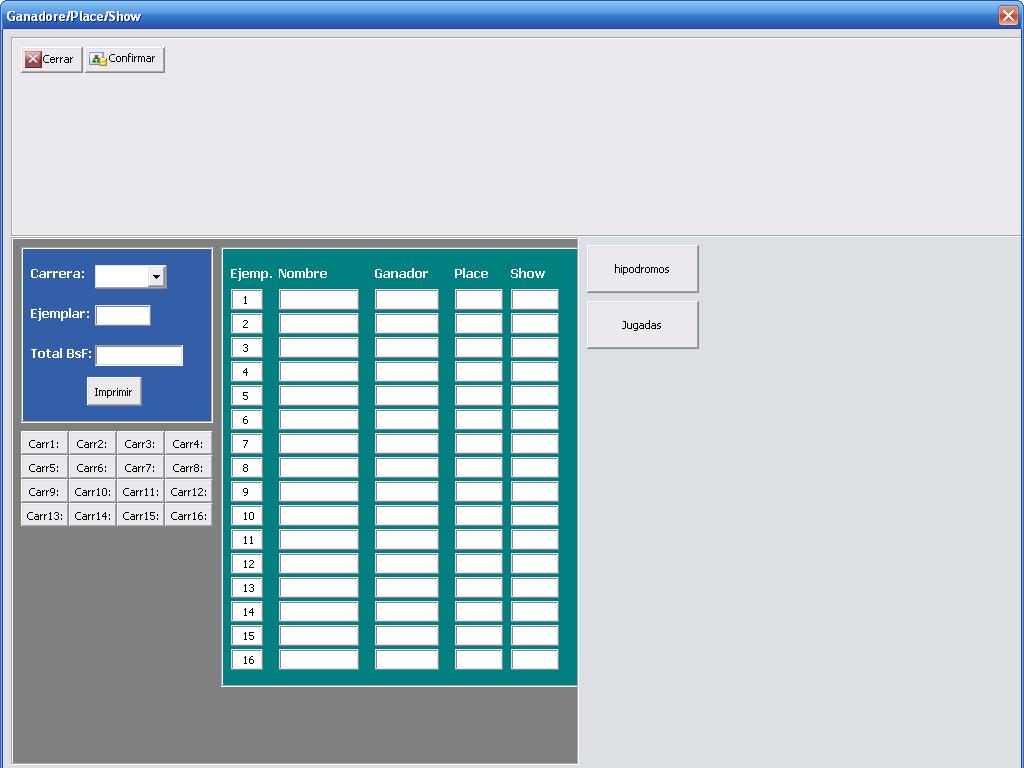This screenshot has height=768, width=1024.
Task: Select the Carr6: button
Action: click(x=92, y=468)
